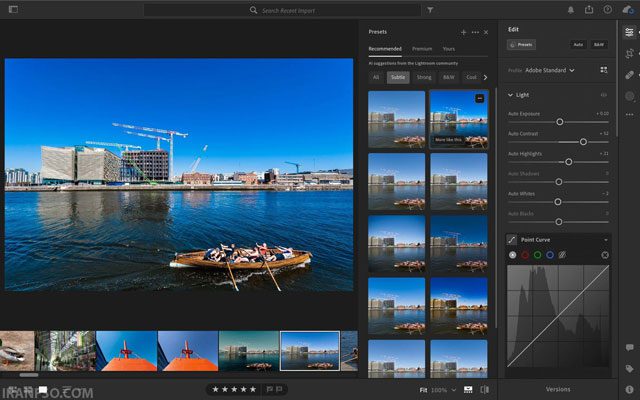Open the Point Curve dropdown arrow
Image resolution: width=640 pixels, height=400 pixels.
click(x=606, y=240)
